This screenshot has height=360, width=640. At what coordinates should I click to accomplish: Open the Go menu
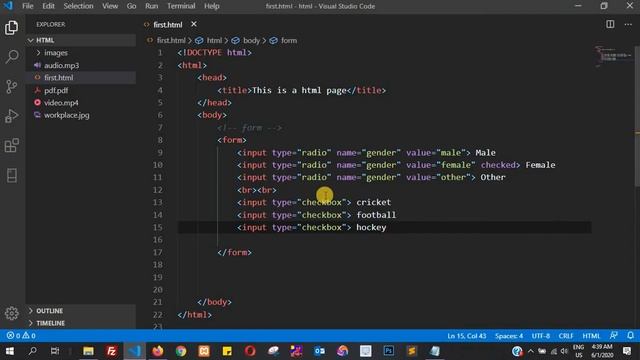131,6
